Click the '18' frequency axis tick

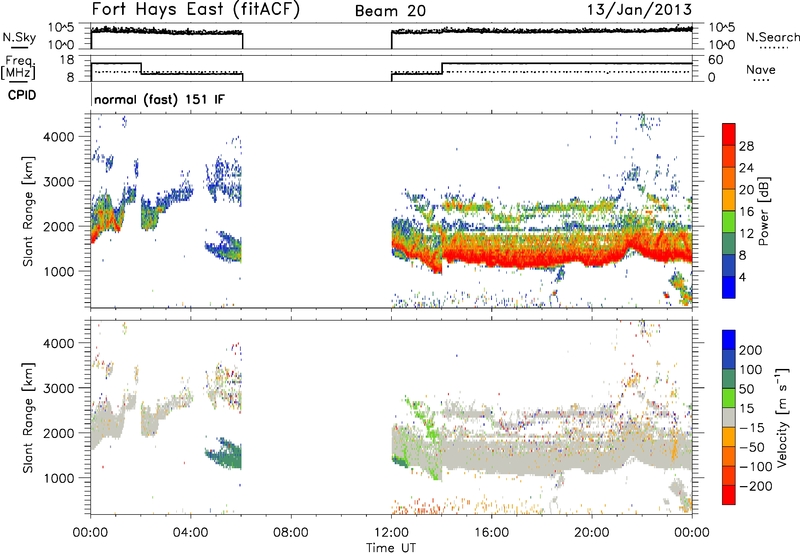(x=66, y=60)
